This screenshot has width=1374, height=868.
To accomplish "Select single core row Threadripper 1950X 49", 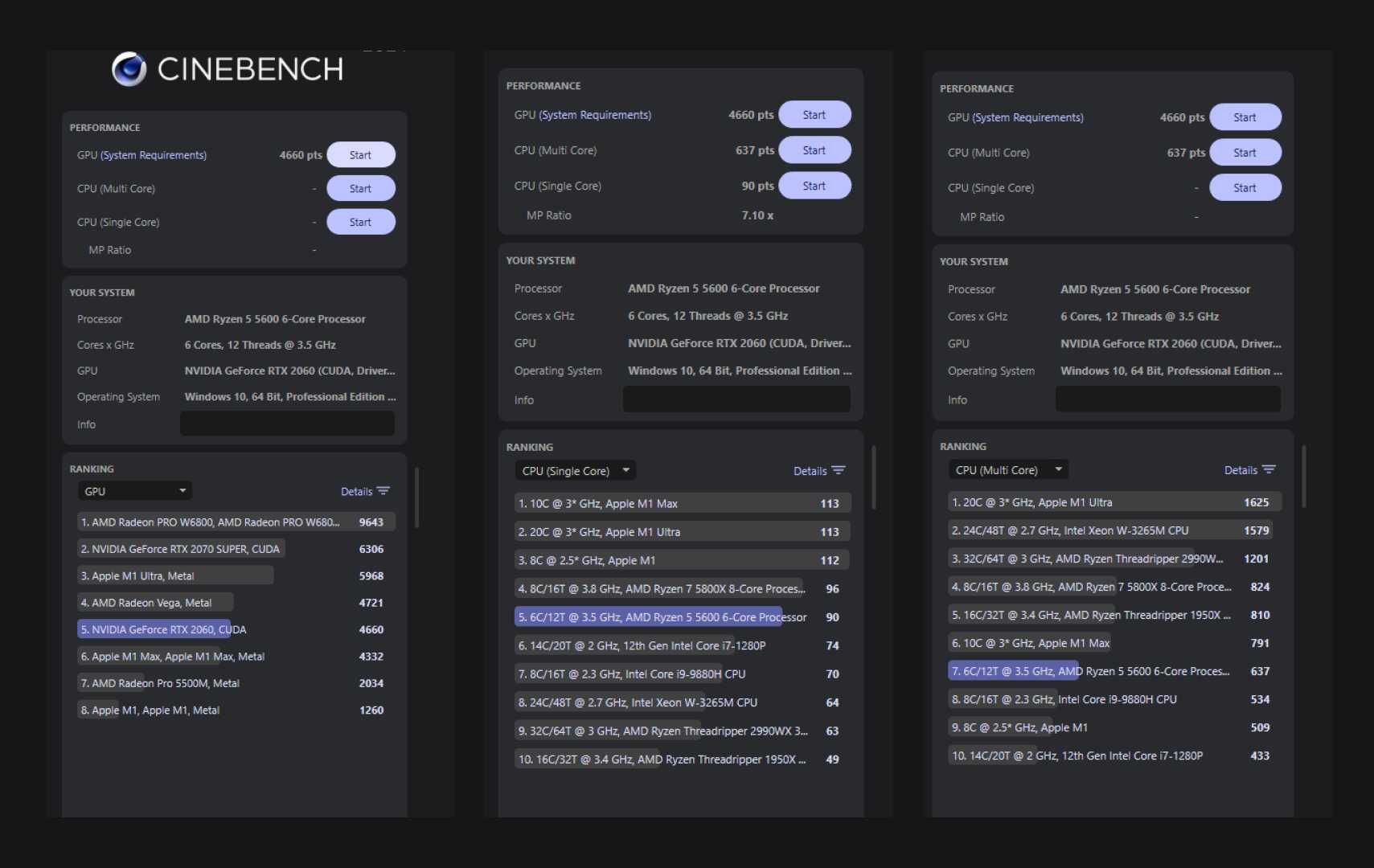I will point(683,759).
